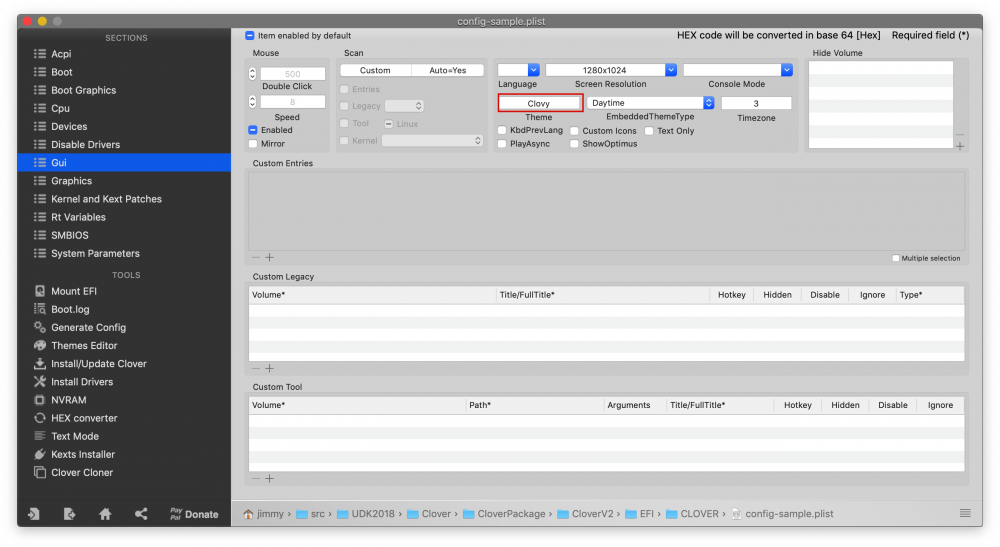Add a Custom Entries item with plus
1000x547 pixels.
click(269, 258)
